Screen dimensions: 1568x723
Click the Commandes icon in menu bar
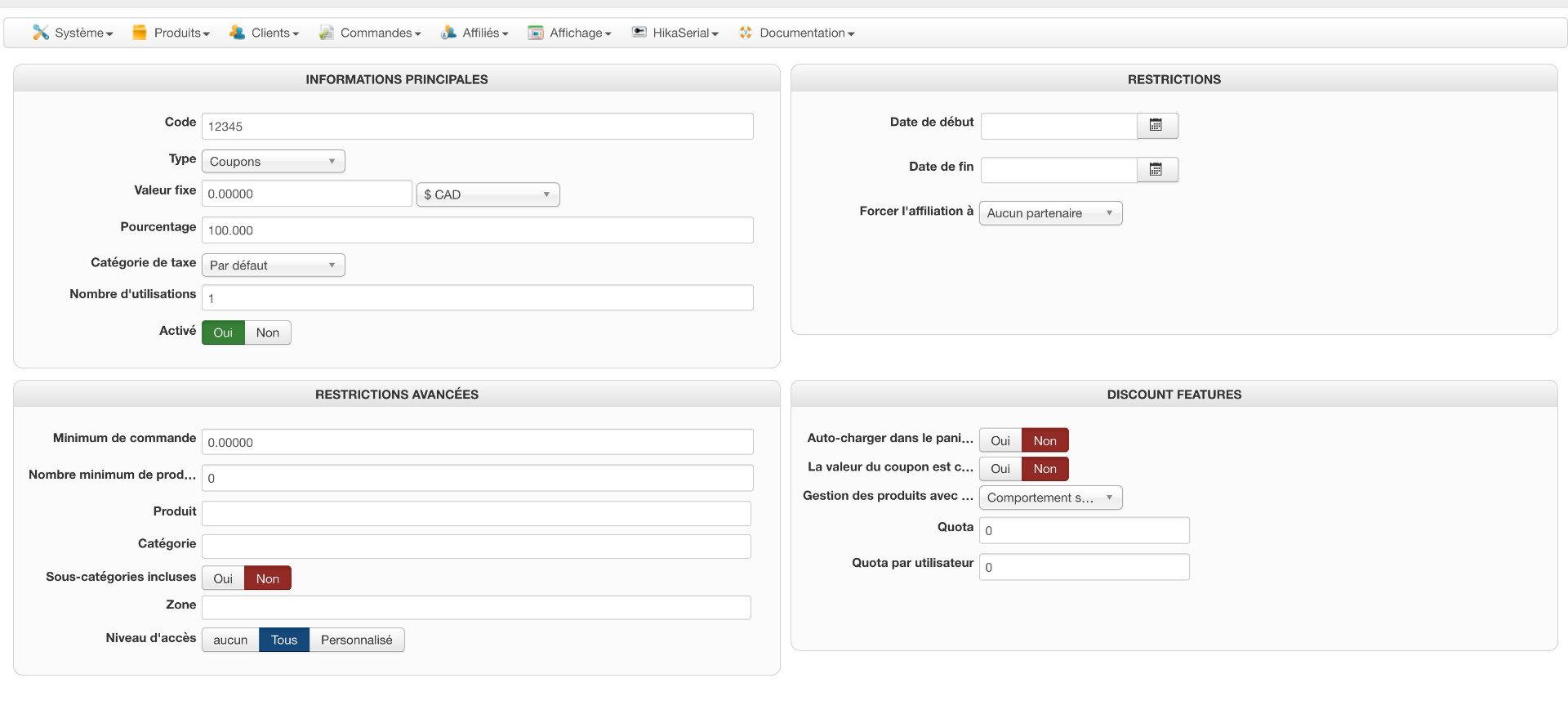(327, 33)
